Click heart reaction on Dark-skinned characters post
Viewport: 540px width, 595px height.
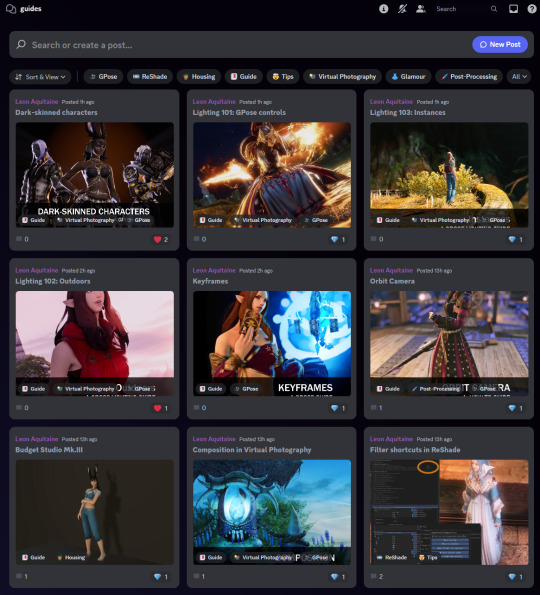click(x=161, y=239)
